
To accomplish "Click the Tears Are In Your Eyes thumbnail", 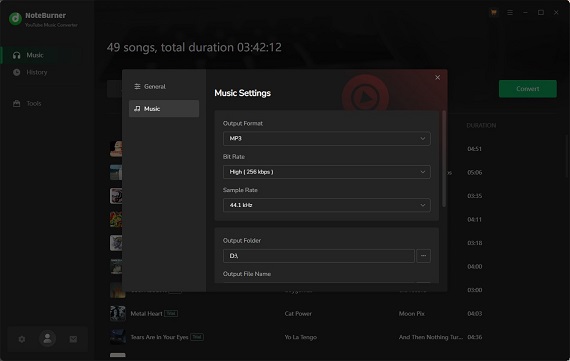I will (118, 337).
